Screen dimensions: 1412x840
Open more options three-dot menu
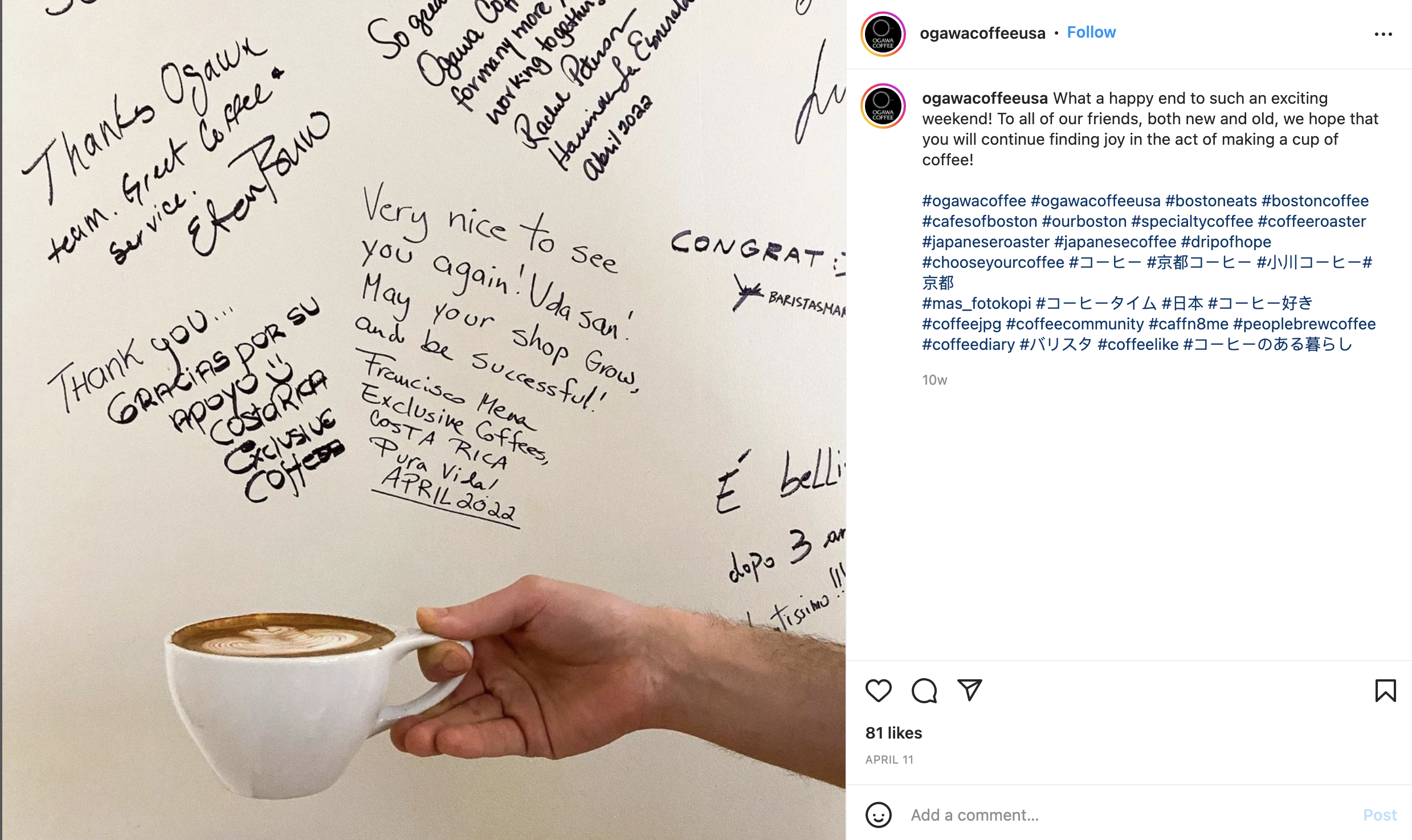point(1383,34)
